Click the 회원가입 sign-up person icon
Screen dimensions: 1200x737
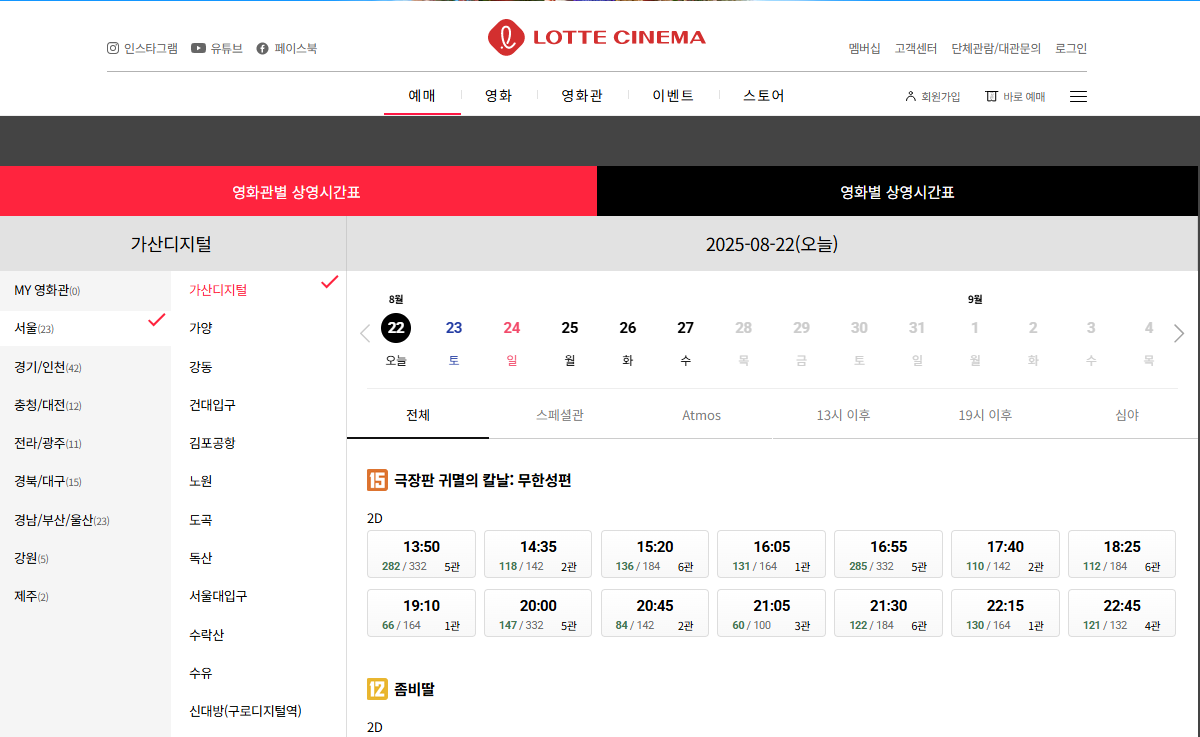(910, 97)
